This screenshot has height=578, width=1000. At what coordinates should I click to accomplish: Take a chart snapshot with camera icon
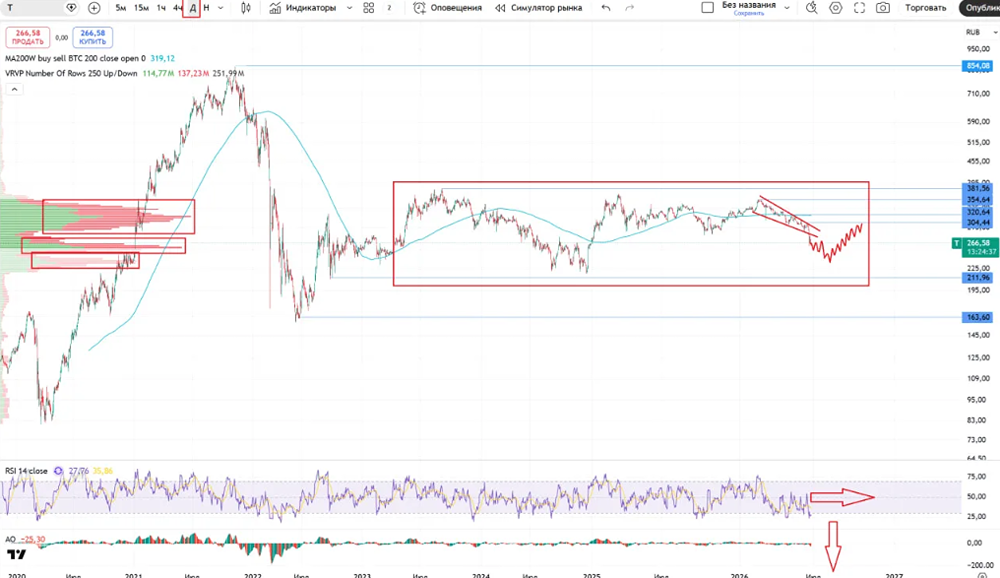point(883,8)
